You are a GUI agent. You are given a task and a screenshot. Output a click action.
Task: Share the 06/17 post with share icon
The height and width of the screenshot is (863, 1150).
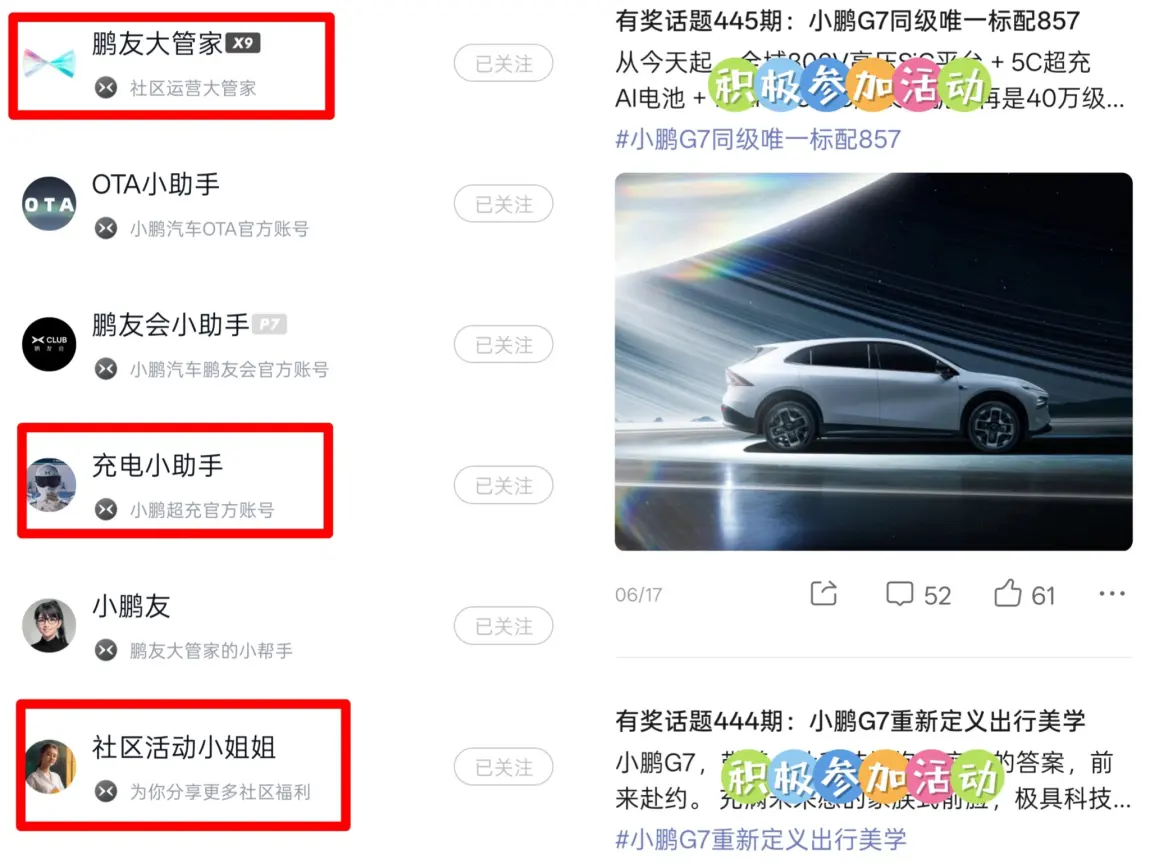pyautogui.click(x=824, y=593)
